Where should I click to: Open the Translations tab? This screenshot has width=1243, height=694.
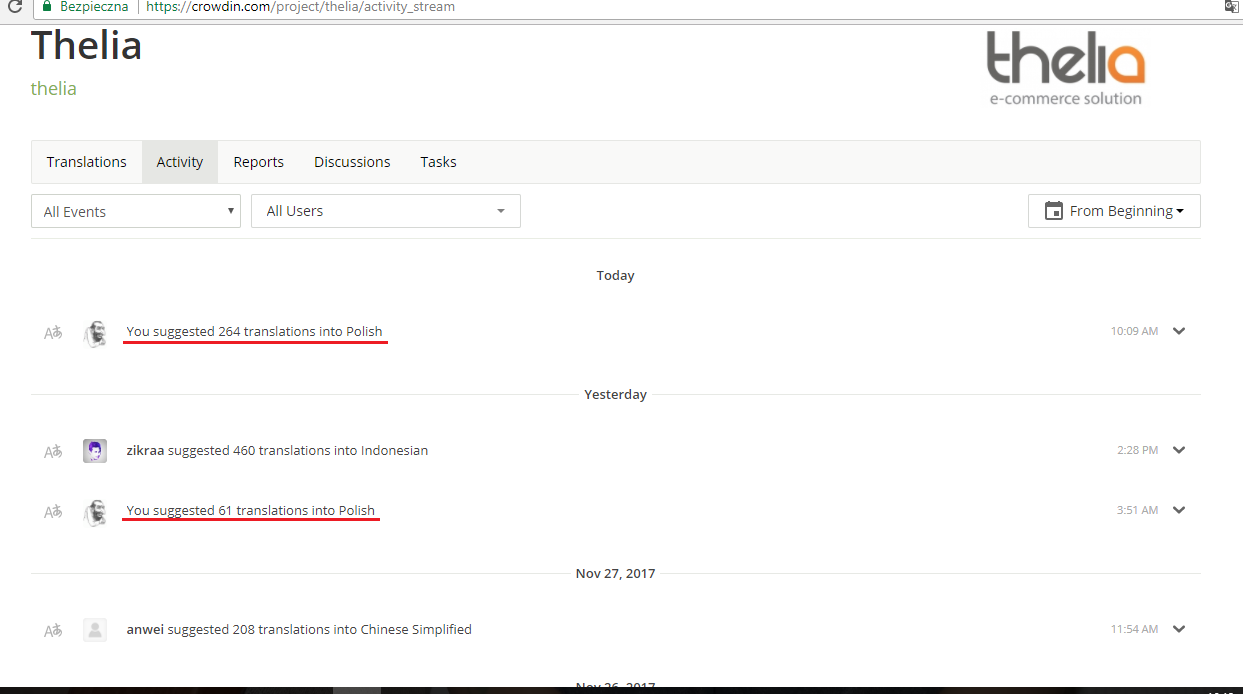87,162
